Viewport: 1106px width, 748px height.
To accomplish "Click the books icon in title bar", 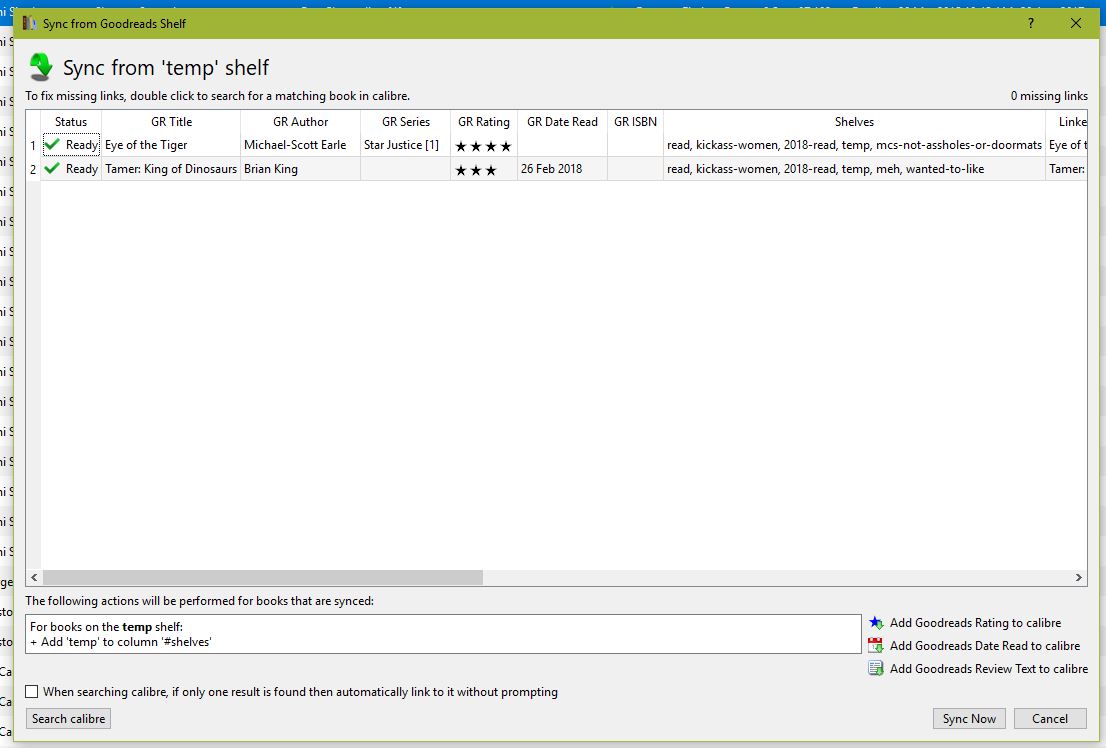I will point(29,23).
